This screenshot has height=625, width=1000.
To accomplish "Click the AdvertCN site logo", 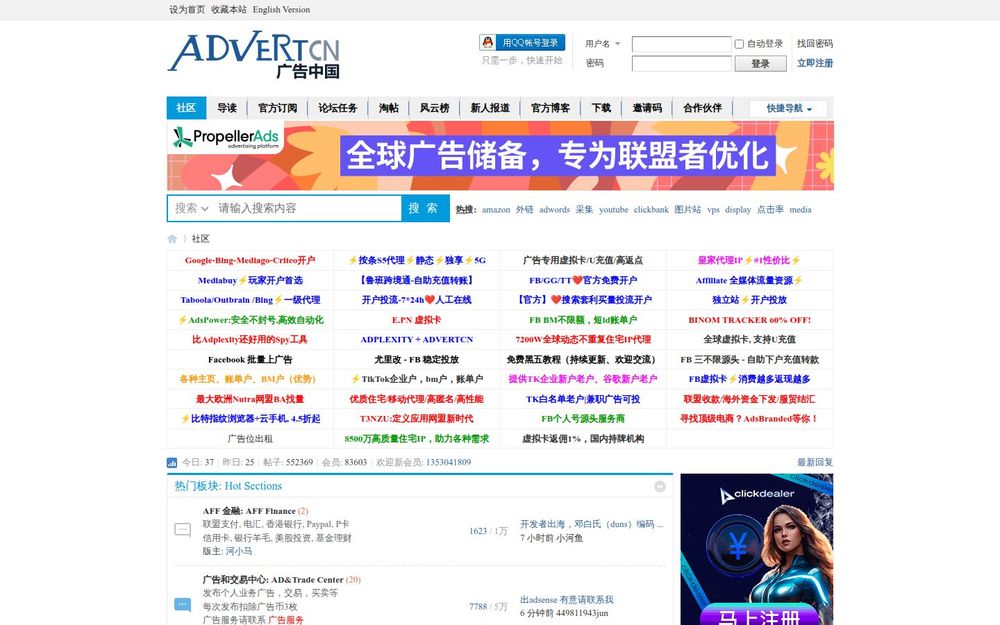I will point(254,55).
